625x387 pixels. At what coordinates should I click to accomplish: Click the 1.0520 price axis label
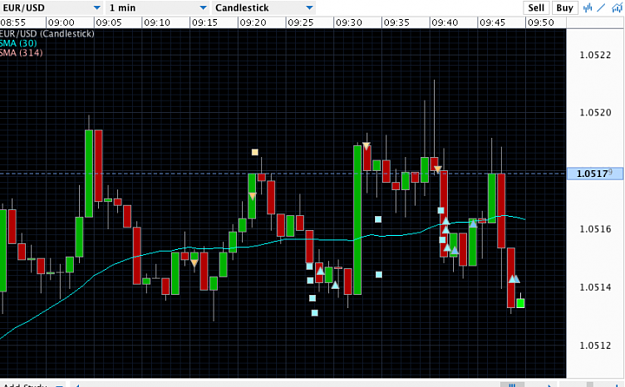click(x=595, y=112)
